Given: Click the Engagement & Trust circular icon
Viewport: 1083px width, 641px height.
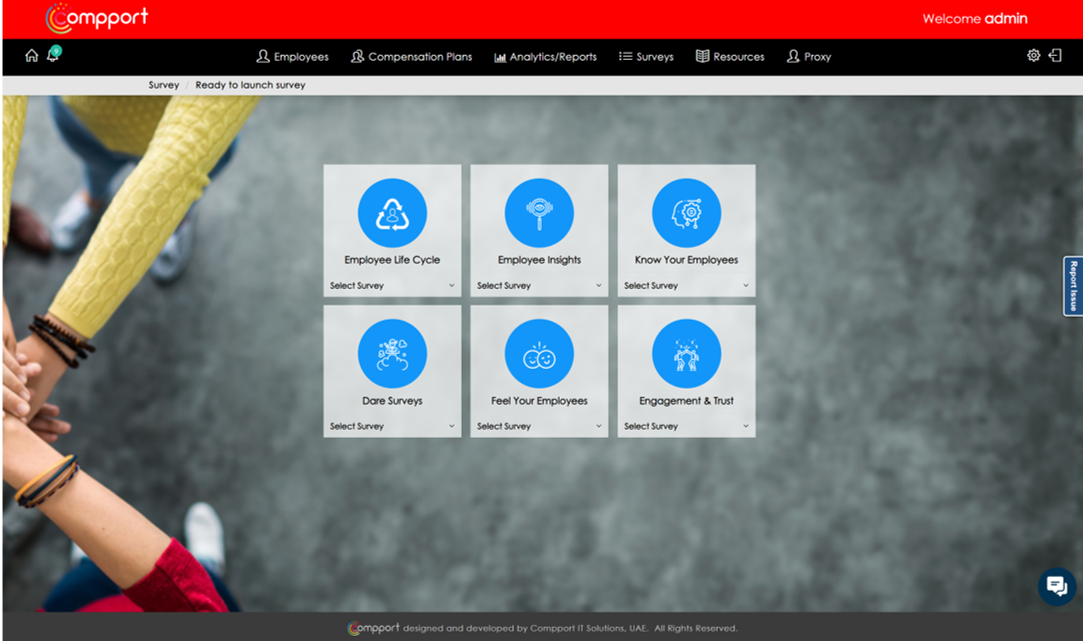Looking at the screenshot, I should click(687, 354).
